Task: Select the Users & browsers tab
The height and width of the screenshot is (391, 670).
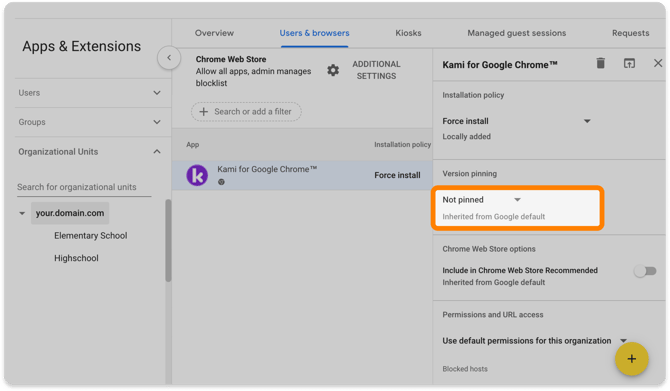Action: pyautogui.click(x=314, y=33)
